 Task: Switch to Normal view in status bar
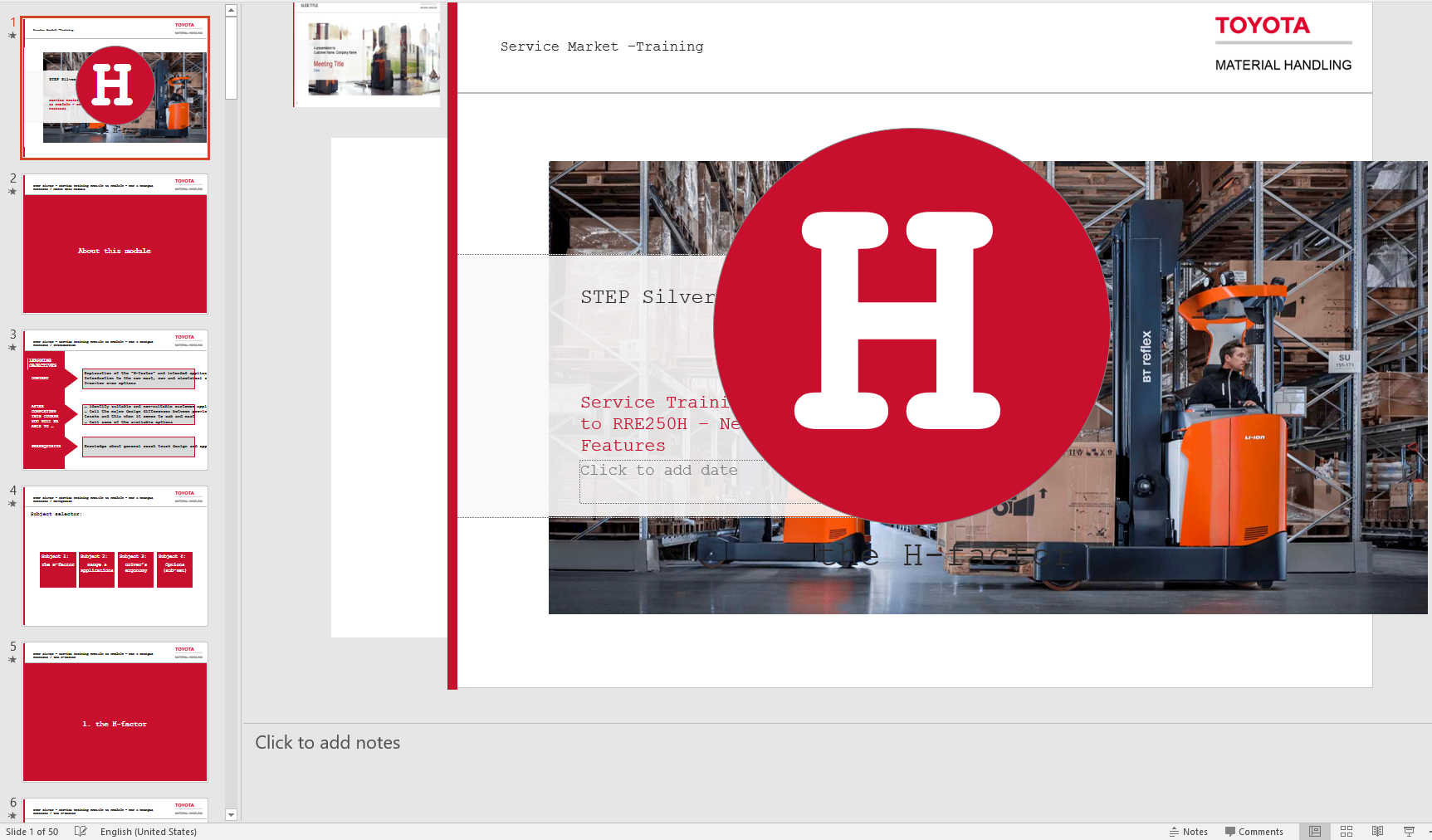[1315, 831]
